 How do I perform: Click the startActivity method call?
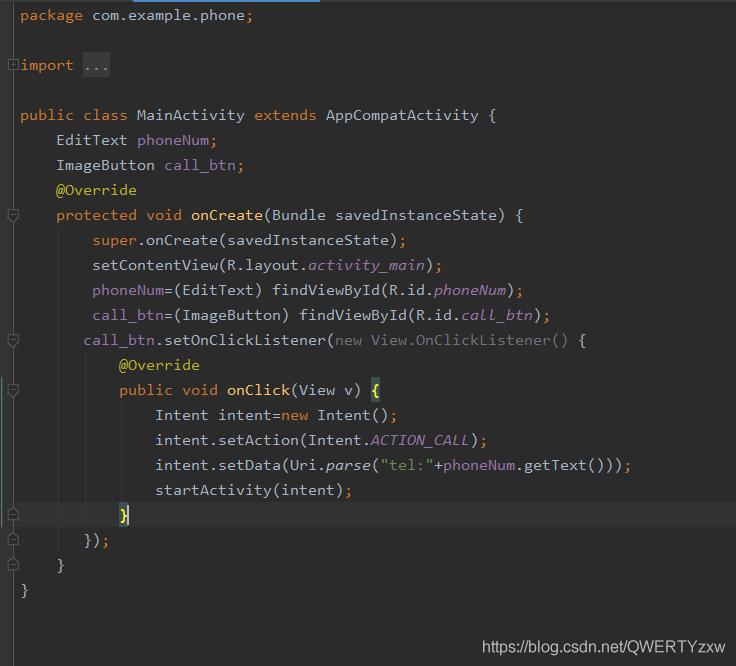click(x=215, y=490)
